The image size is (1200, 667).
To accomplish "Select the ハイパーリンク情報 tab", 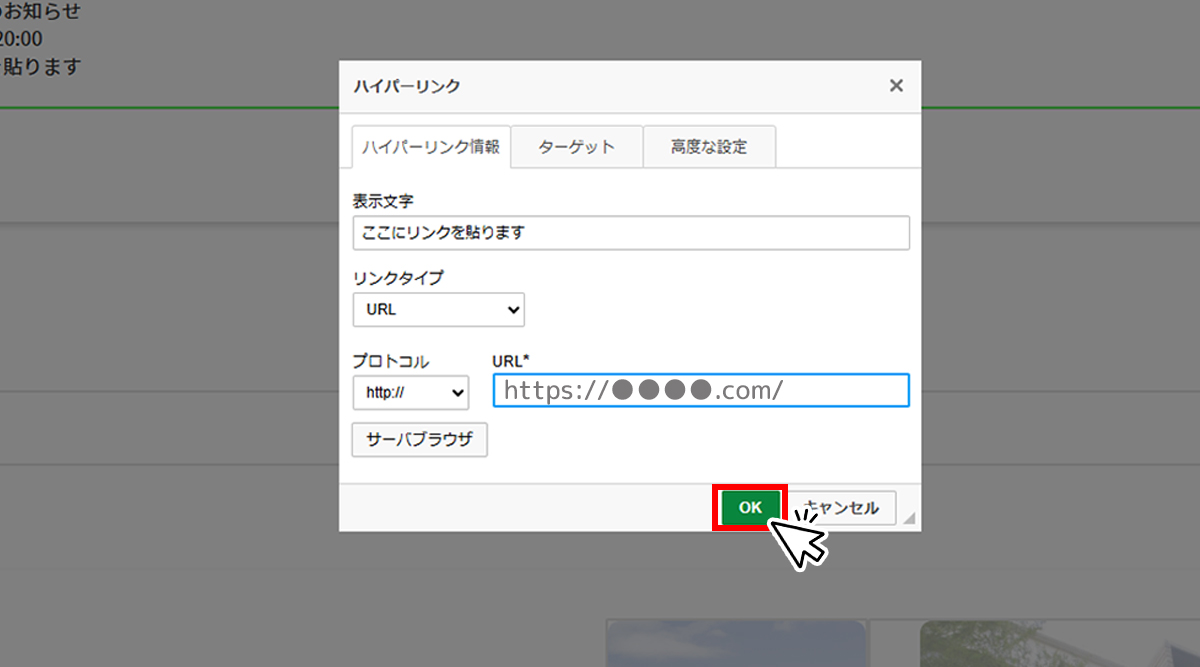I will click(x=431, y=147).
